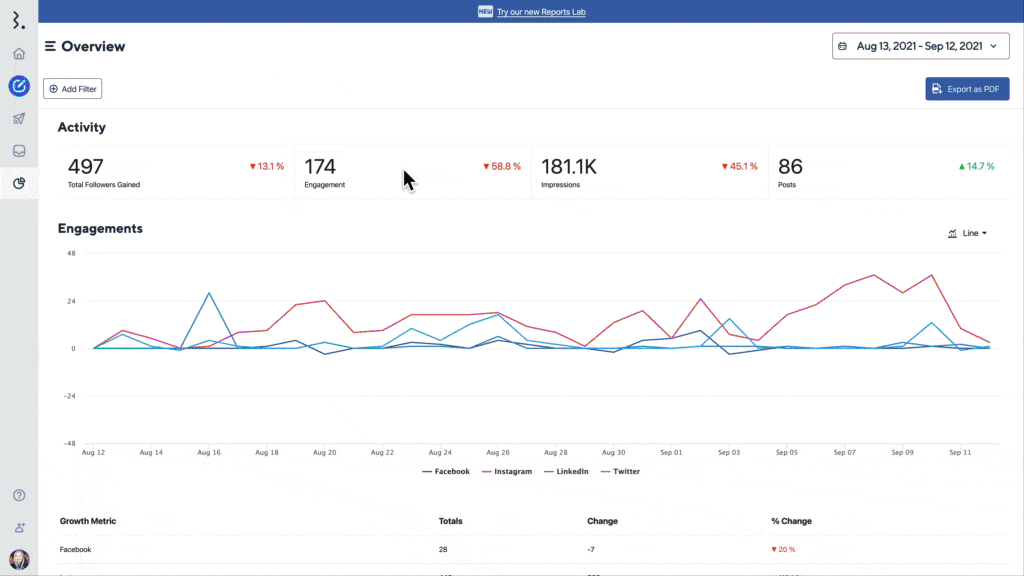Select the Engagement metric card
1024x576 pixels.
coord(412,172)
